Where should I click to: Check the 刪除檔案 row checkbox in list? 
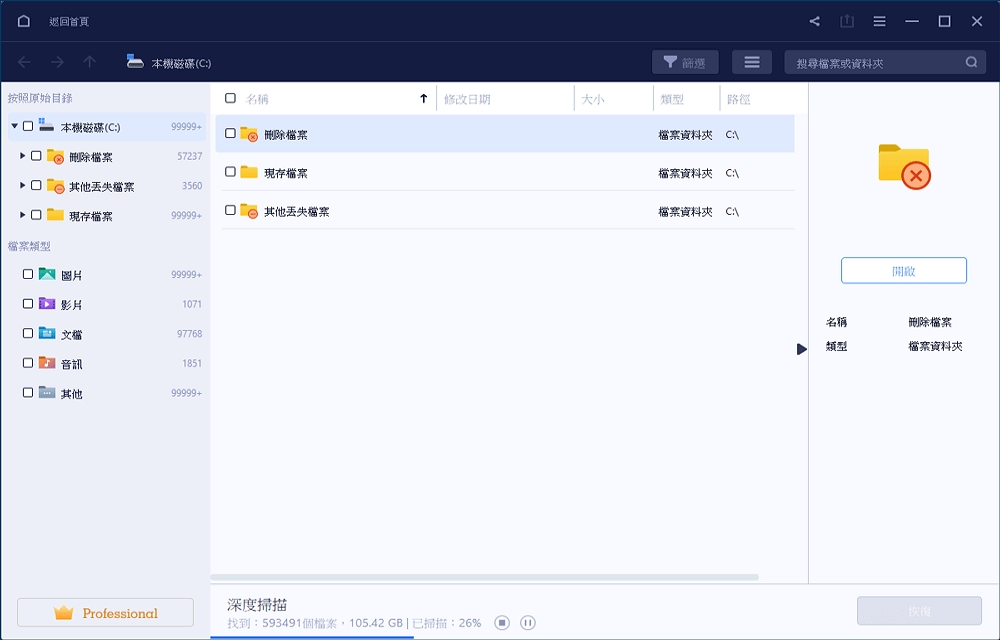(x=230, y=133)
